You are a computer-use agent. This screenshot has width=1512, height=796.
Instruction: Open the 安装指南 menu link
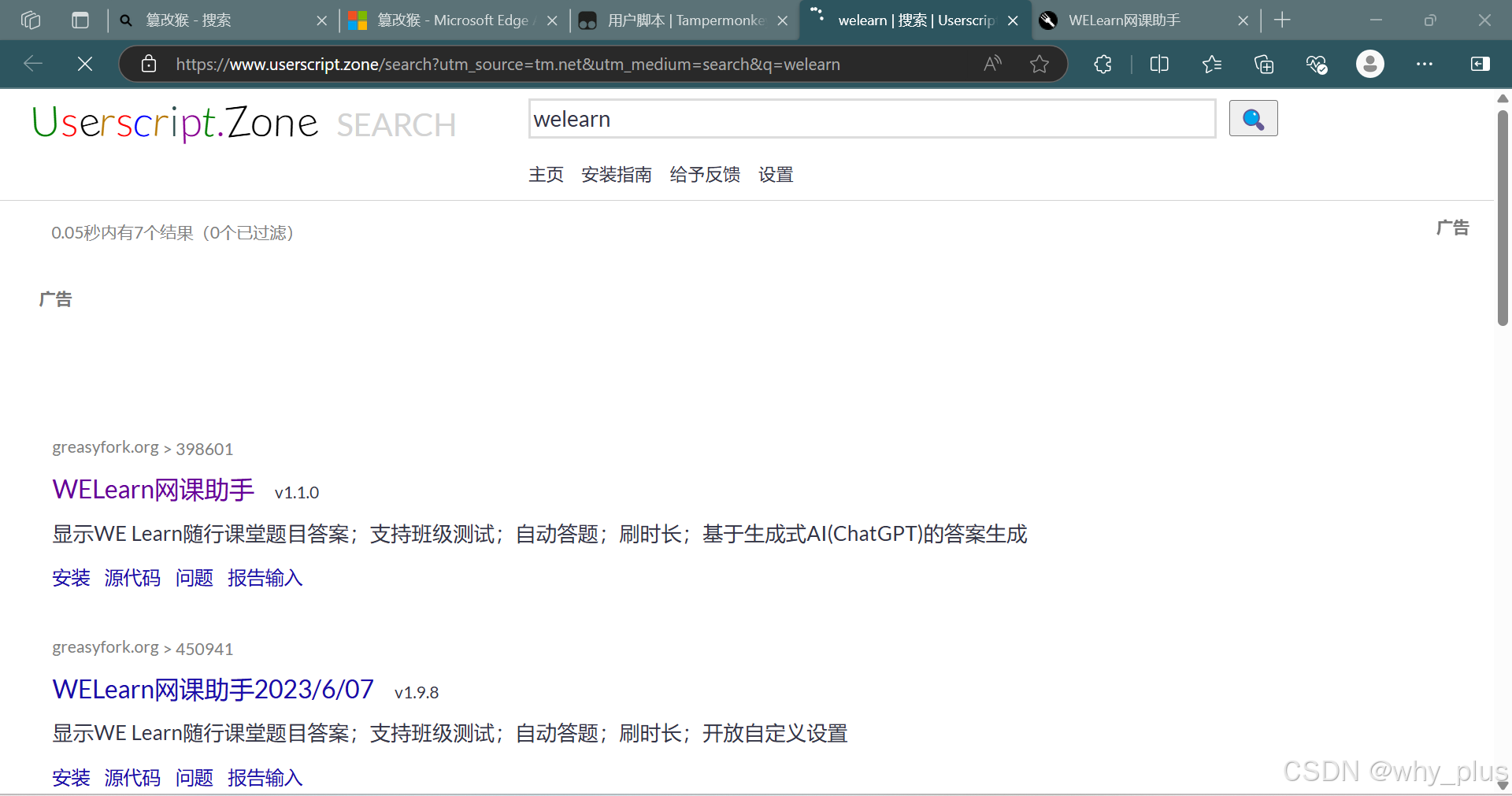(x=617, y=175)
